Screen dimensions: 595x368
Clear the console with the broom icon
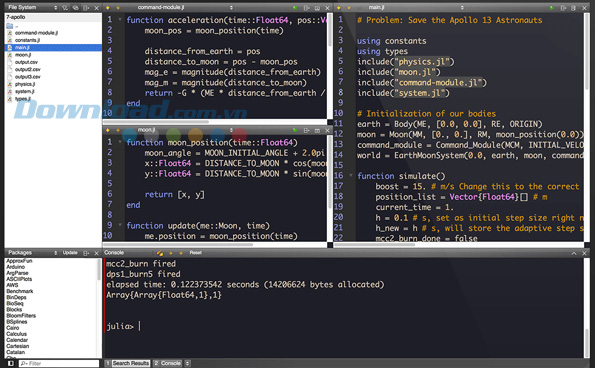point(160,253)
